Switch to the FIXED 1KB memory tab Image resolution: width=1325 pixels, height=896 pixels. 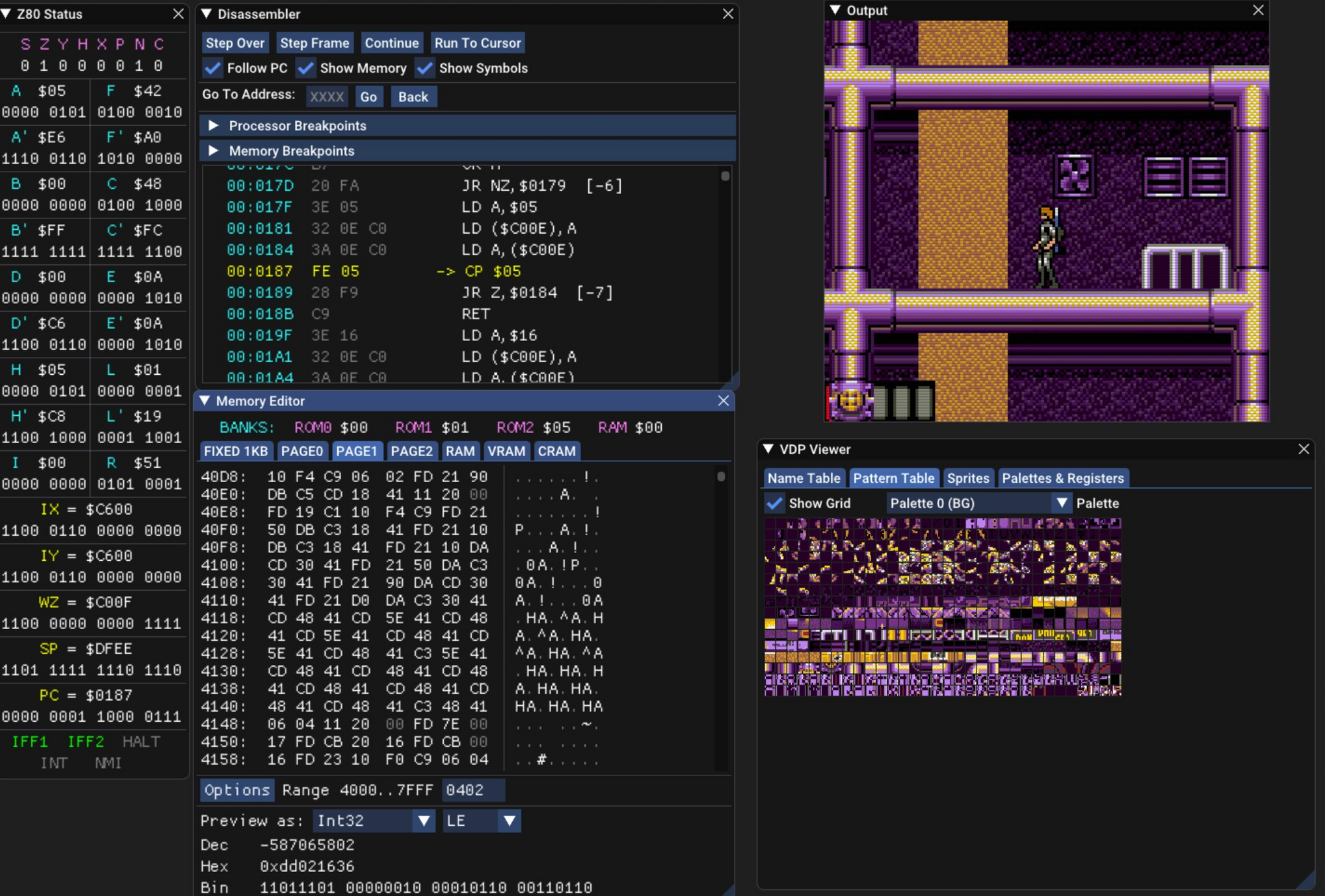[236, 451]
